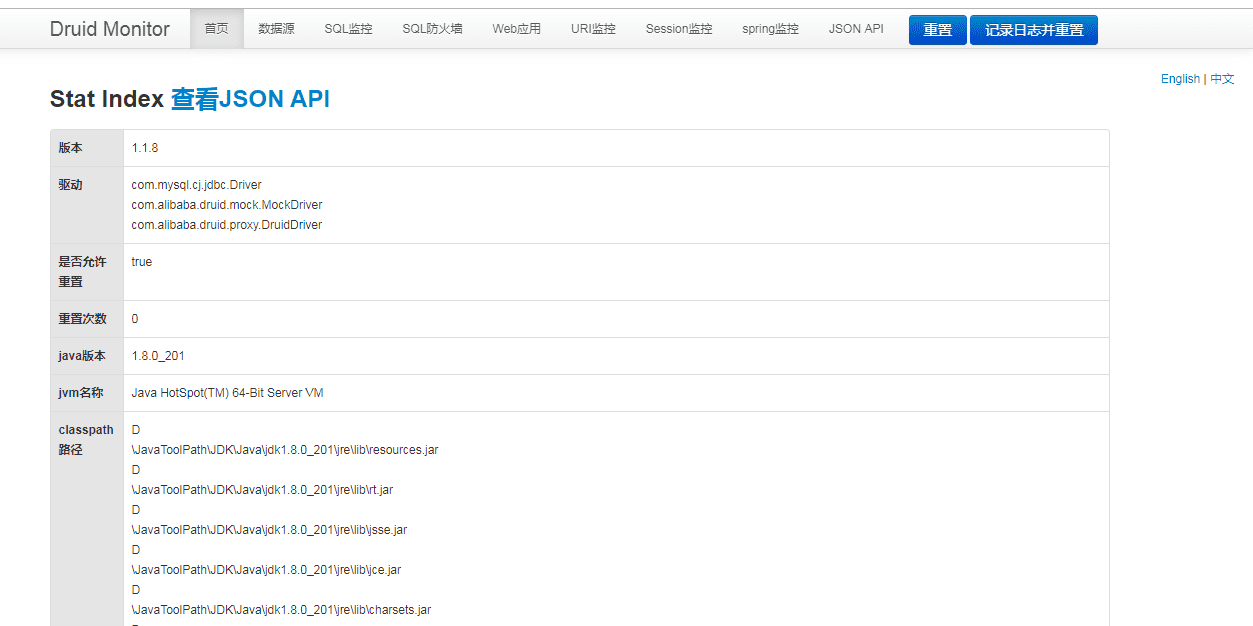This screenshot has width=1253, height=626.
Task: Open Session监控 tab
Action: point(679,29)
